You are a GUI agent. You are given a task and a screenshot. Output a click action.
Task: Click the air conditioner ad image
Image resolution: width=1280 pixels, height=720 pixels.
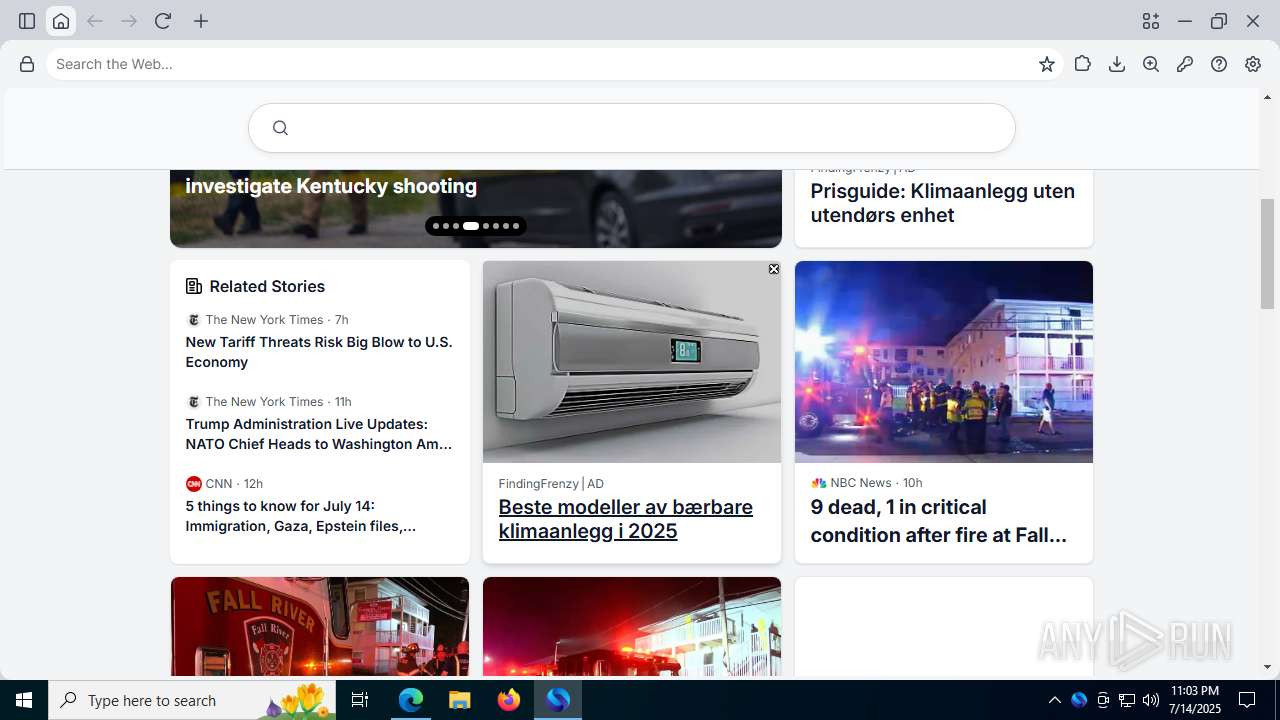pos(632,362)
